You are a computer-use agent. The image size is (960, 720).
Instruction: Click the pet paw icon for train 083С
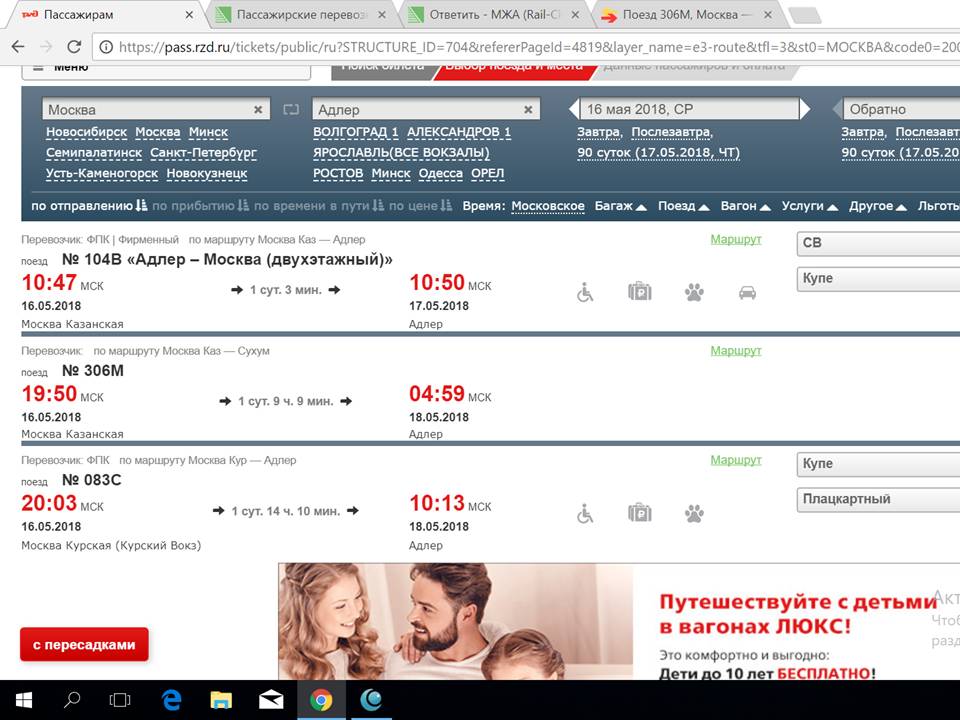coord(694,514)
